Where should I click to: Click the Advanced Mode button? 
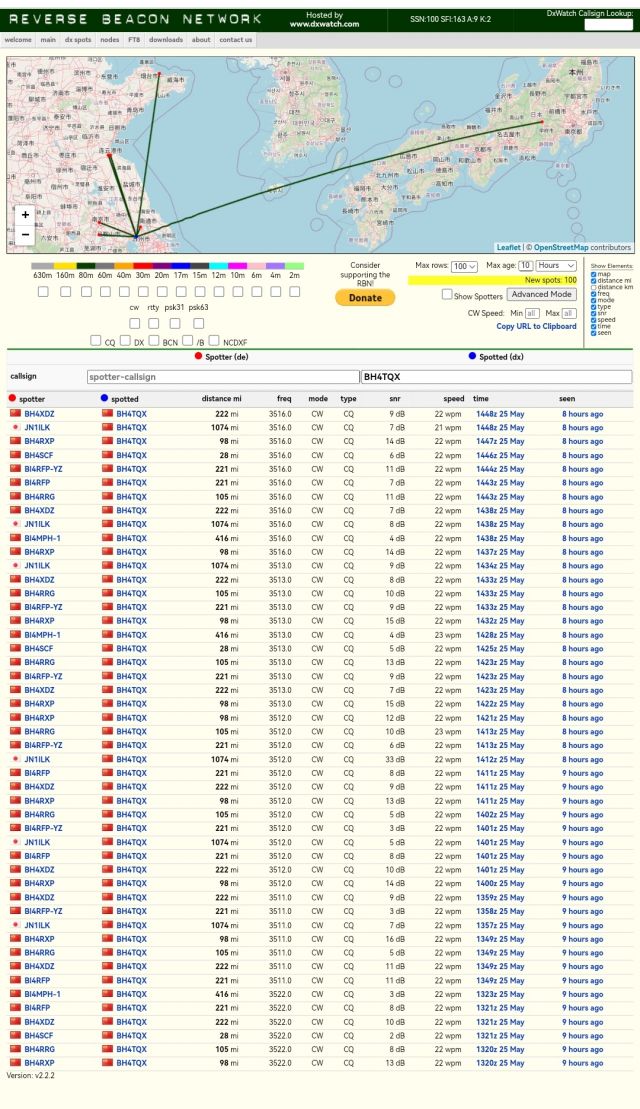(x=542, y=294)
